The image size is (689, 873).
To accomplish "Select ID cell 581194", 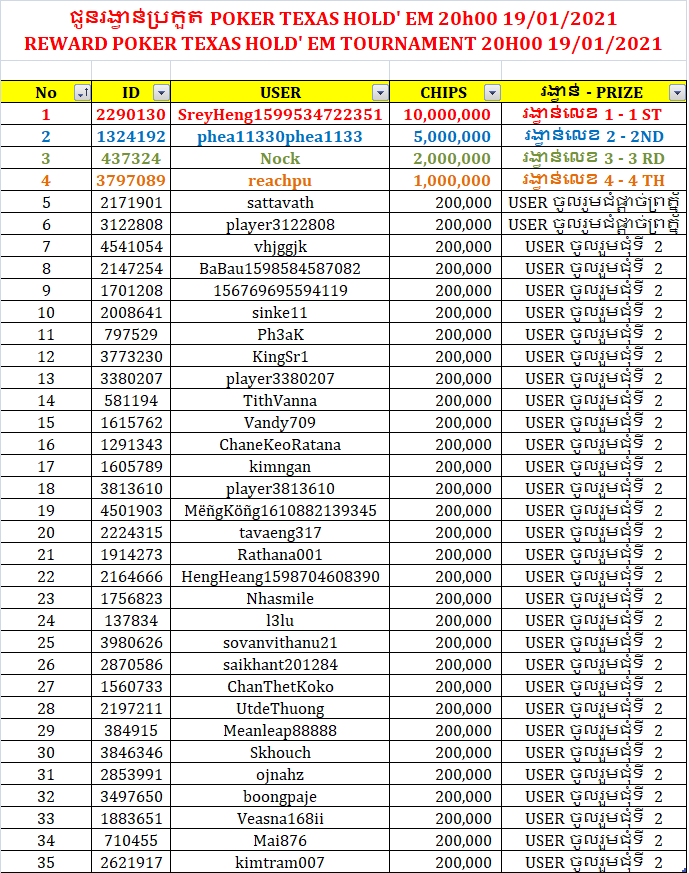I will [x=131, y=400].
